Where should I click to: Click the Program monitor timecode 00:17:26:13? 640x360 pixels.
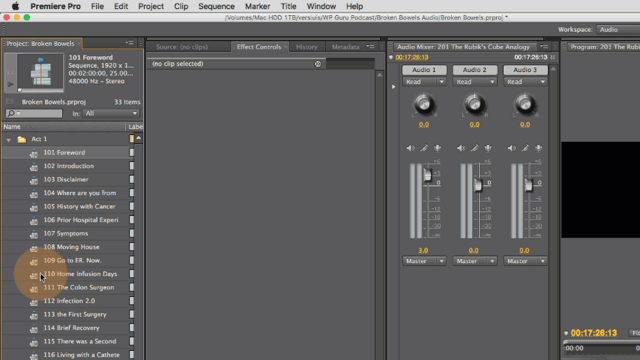(x=593, y=333)
